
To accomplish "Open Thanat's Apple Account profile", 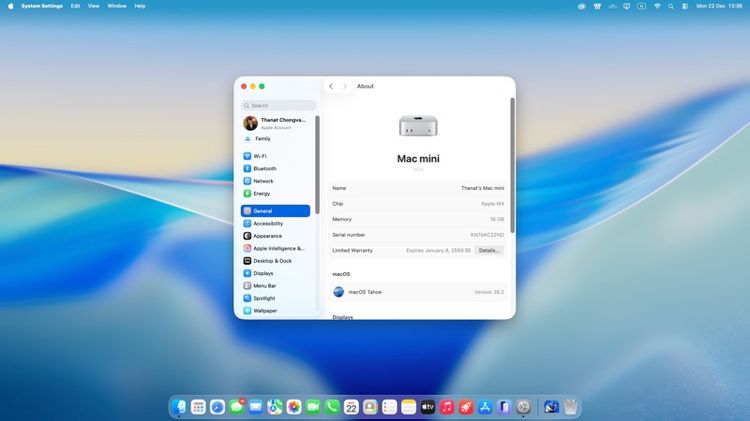I will pyautogui.click(x=276, y=123).
